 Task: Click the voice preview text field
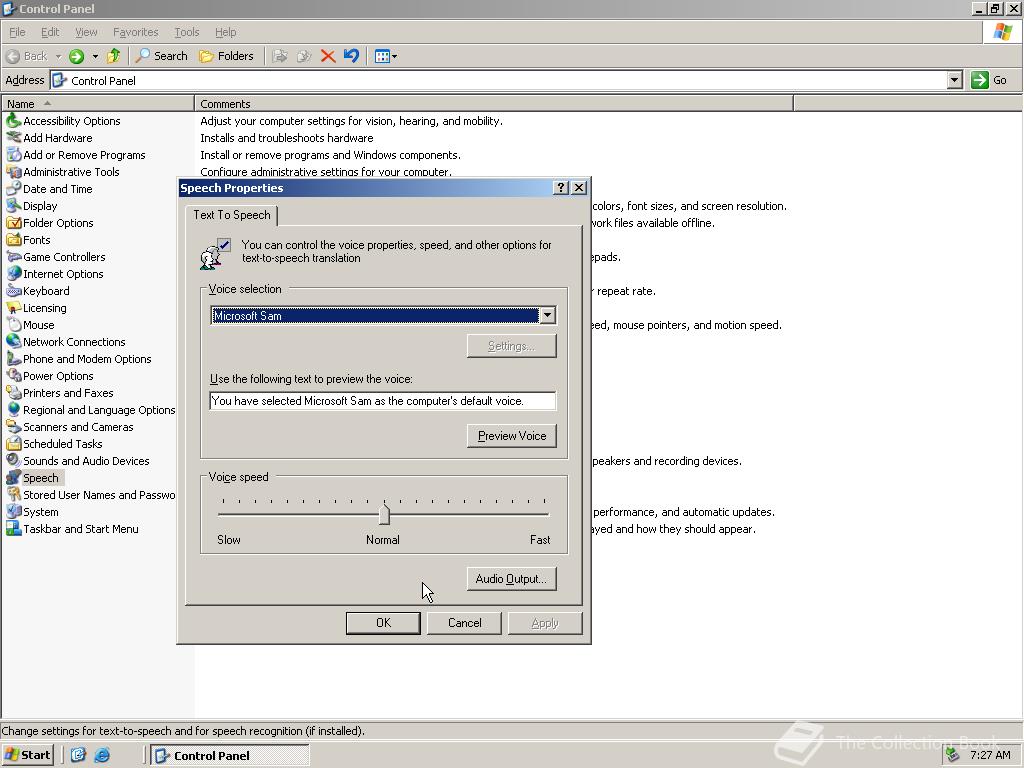pos(383,401)
